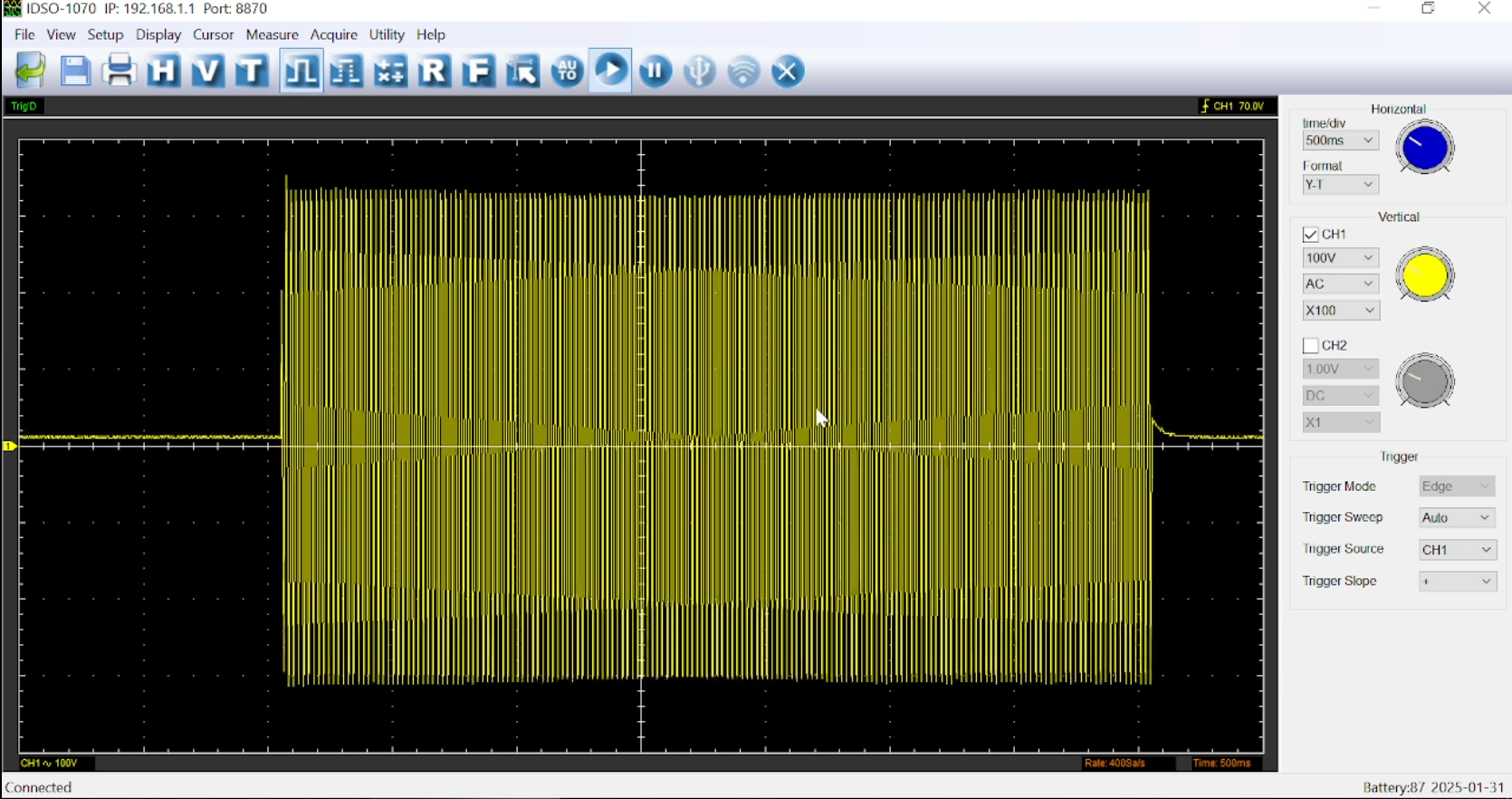This screenshot has height=799, width=1512.
Task: Open the CH2 X1 probe dropdown
Action: click(1340, 423)
